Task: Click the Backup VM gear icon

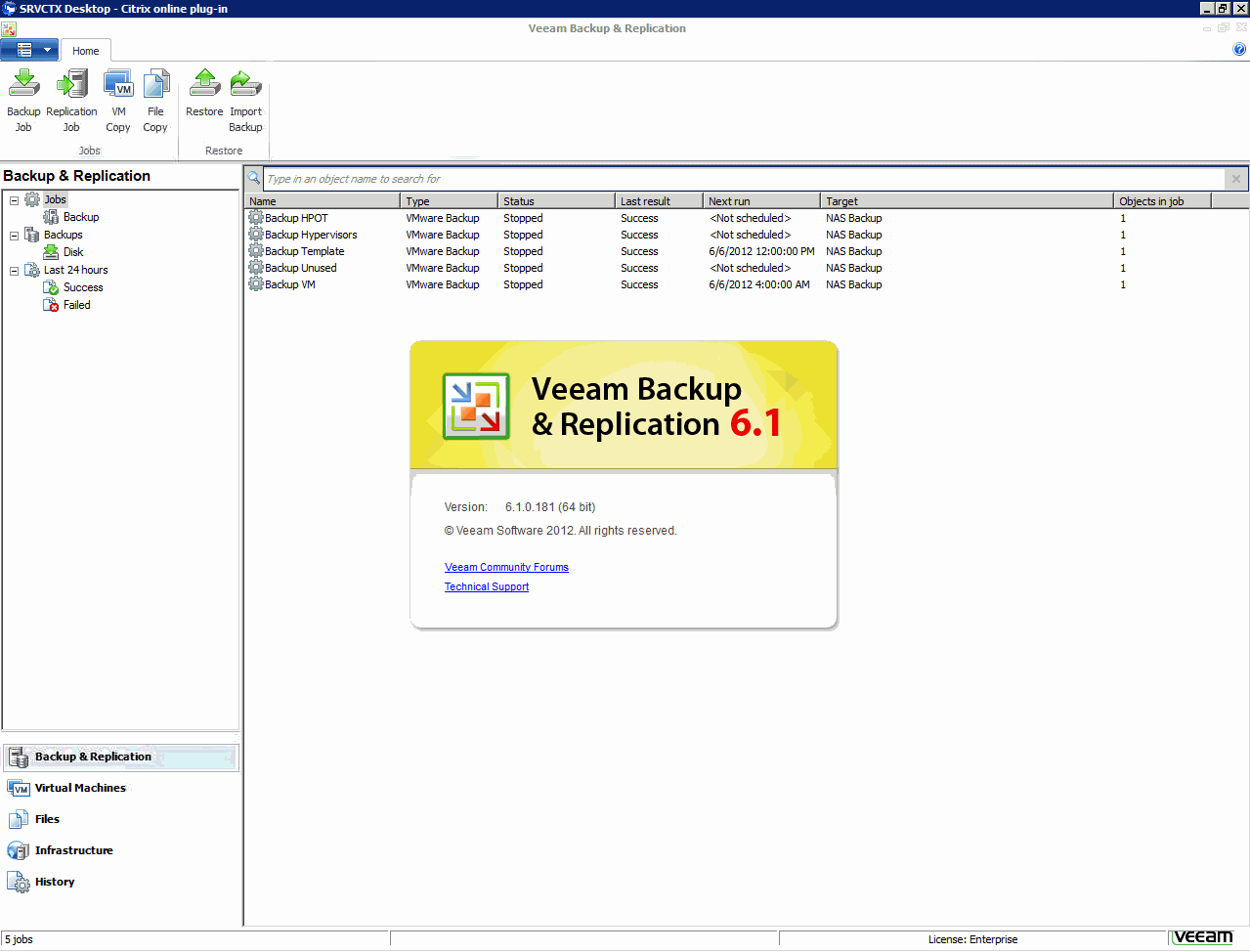Action: [256, 283]
